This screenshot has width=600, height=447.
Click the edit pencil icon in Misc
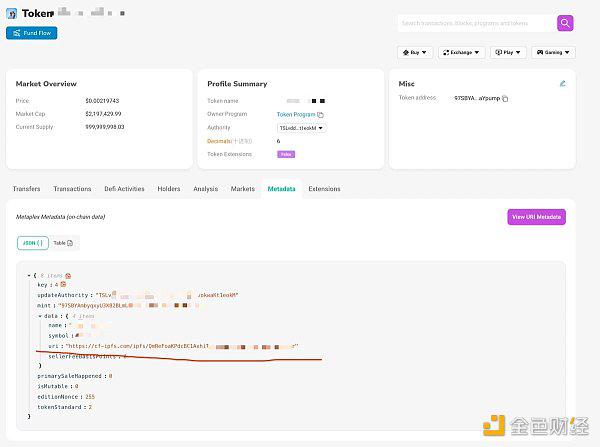(x=562, y=83)
